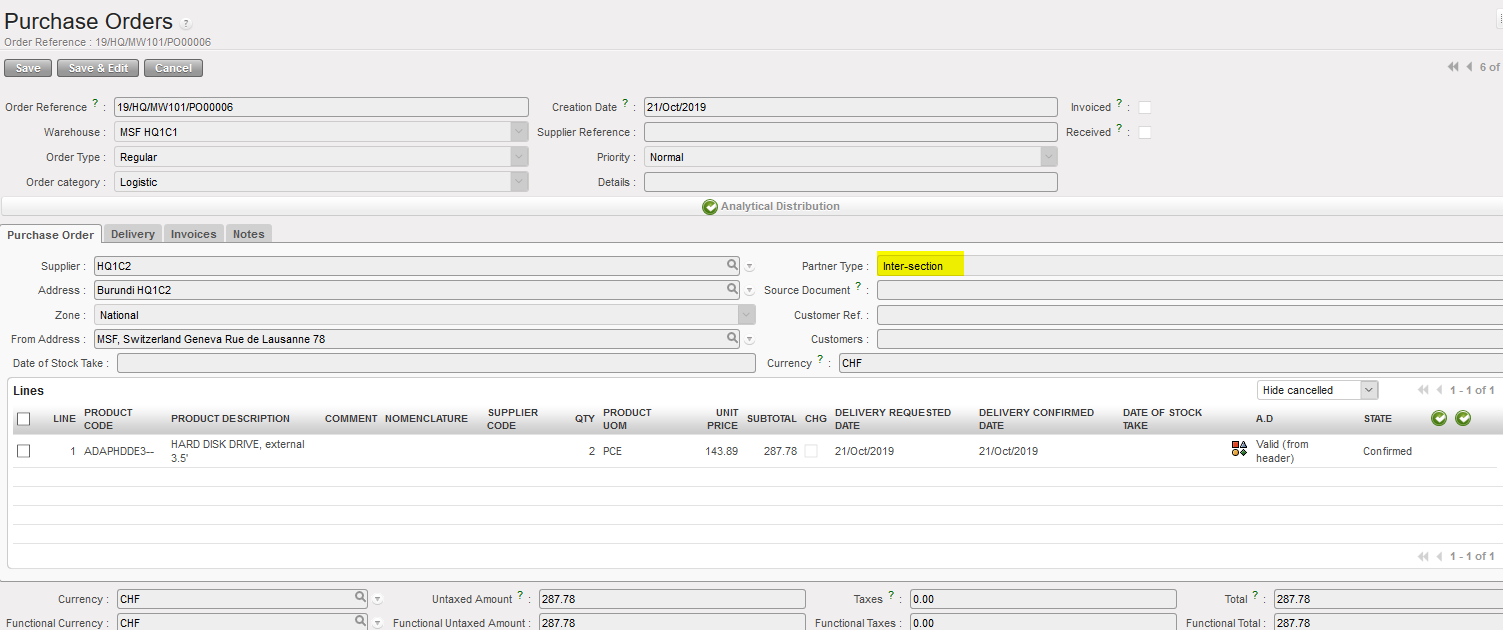The image size is (1503, 630).
Task: Open the Invoices tab
Action: [x=193, y=234]
